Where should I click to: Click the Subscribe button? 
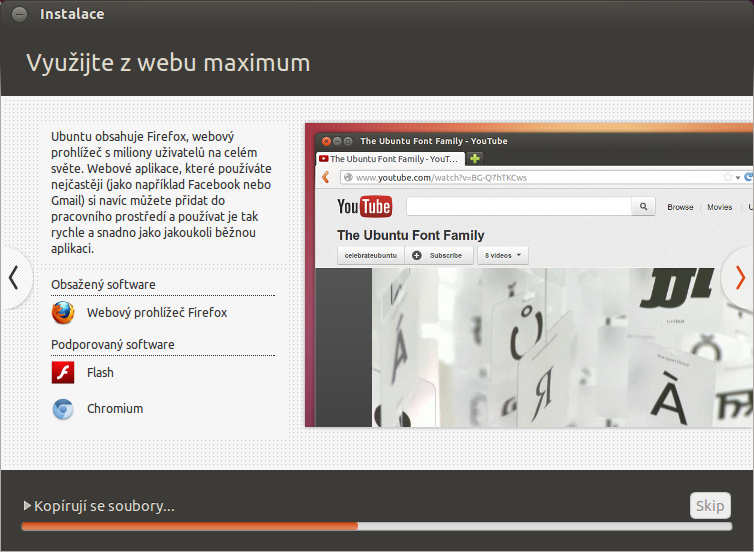(x=440, y=255)
